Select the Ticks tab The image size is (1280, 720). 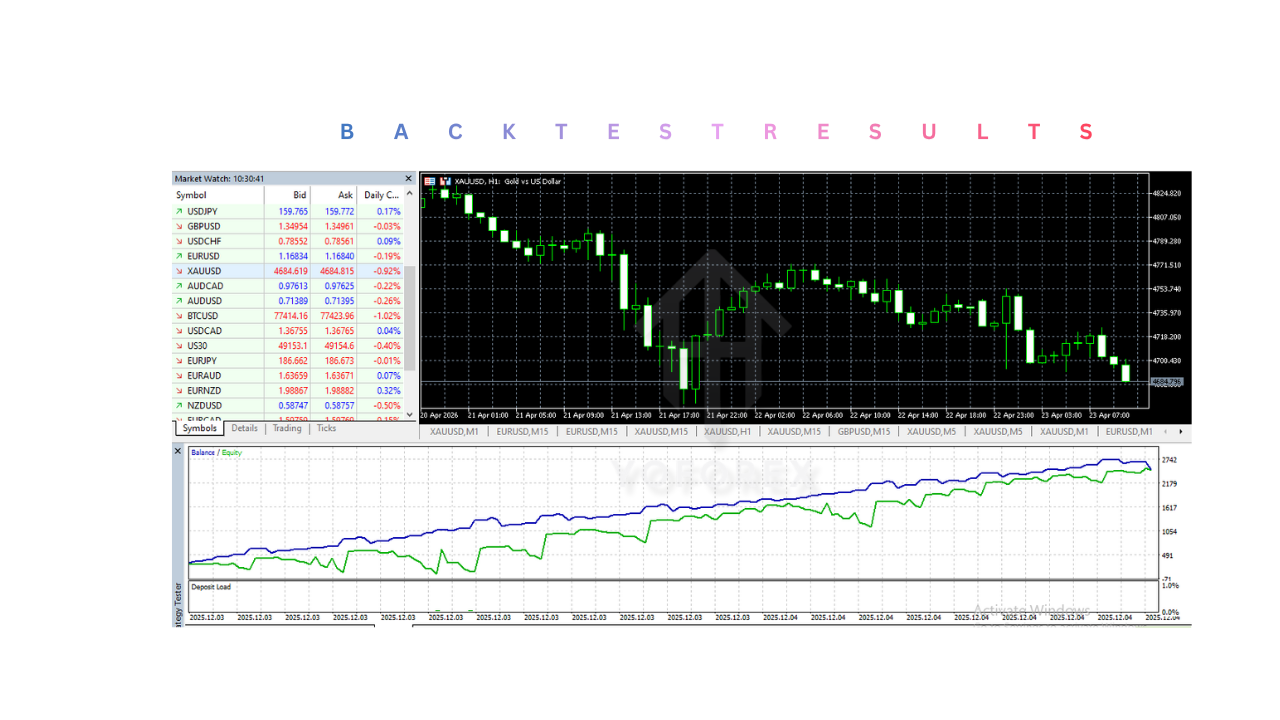click(327, 428)
